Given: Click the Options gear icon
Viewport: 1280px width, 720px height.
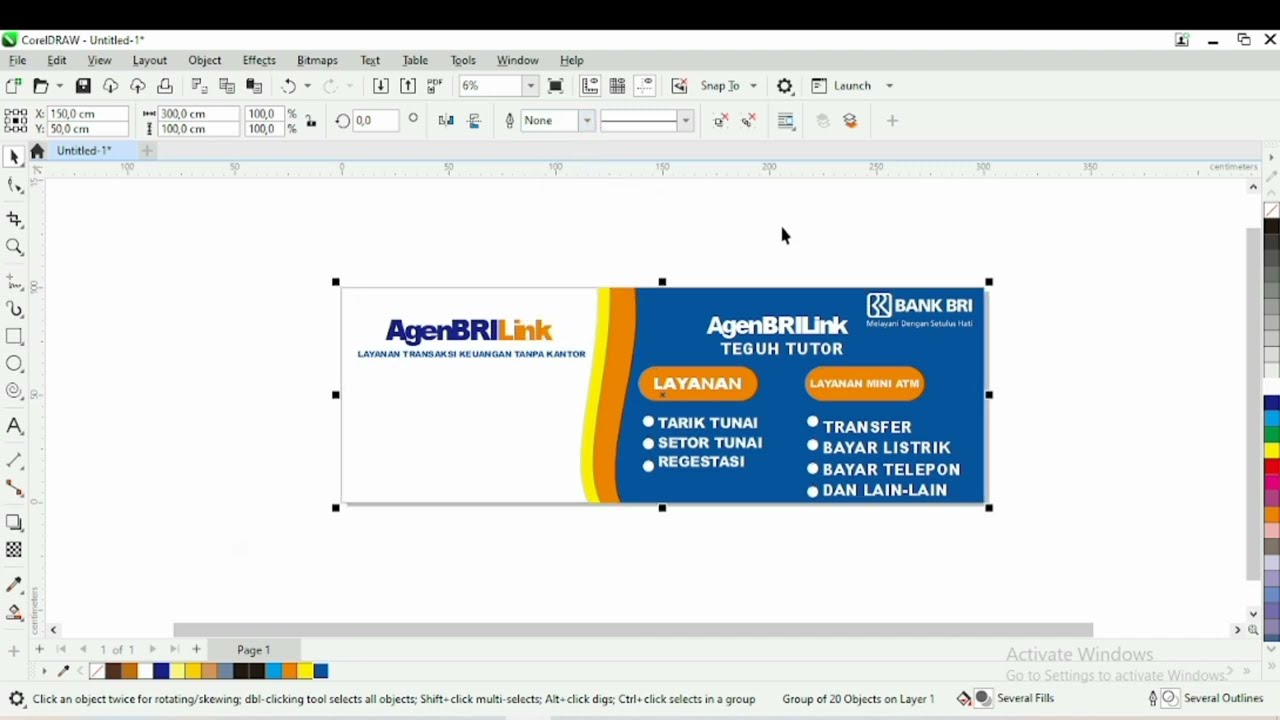Looking at the screenshot, I should click(785, 86).
